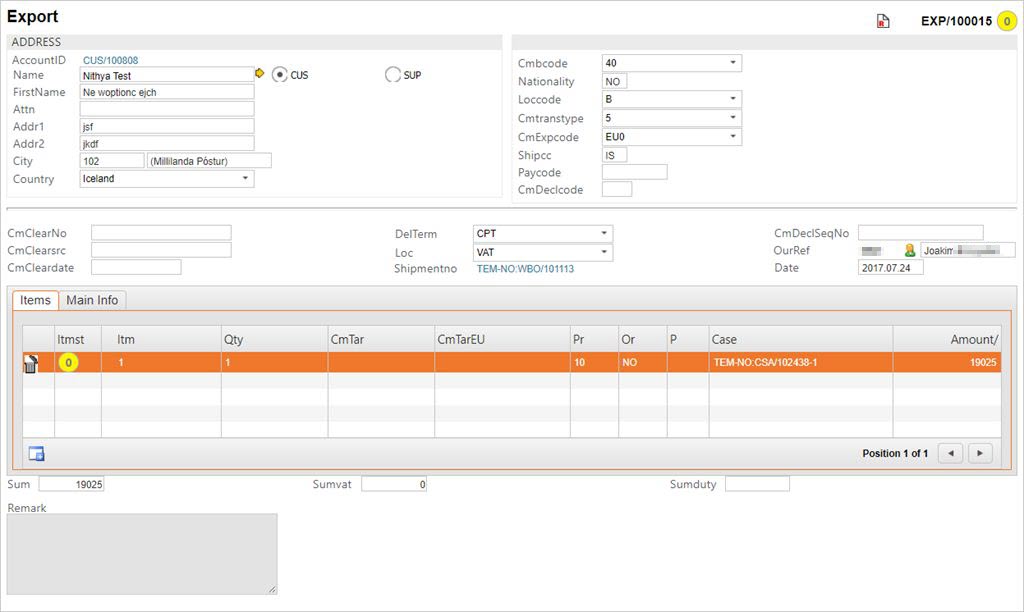Click the user icon beside OurRef
The image size is (1024, 612).
tap(910, 250)
